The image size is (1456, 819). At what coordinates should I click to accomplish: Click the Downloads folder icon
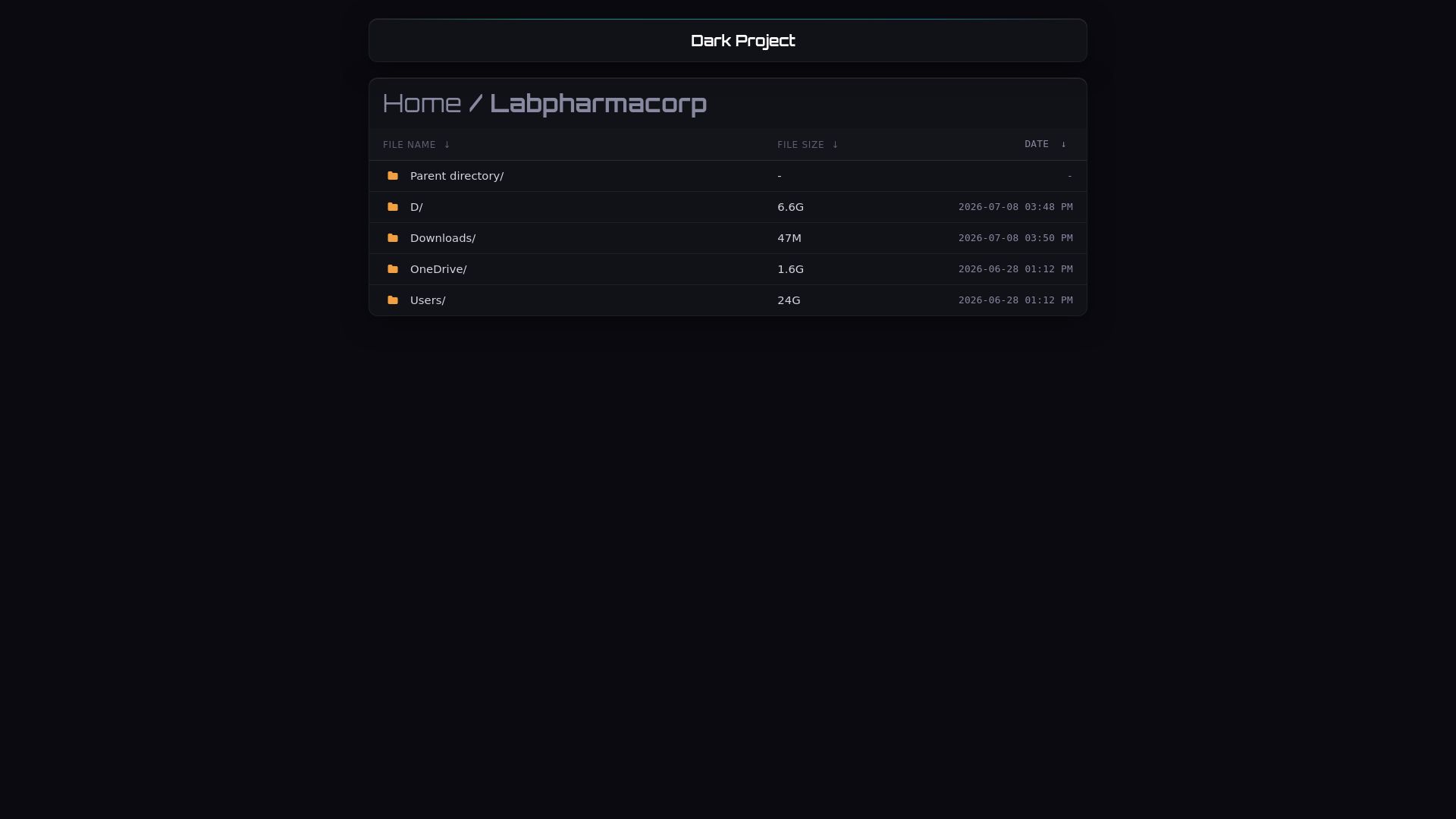(393, 238)
